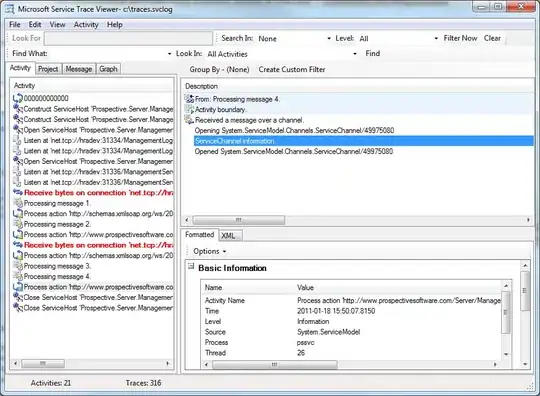The width and height of the screenshot is (540, 396).
Task: Expand the Level filter dropdown
Action: point(436,39)
